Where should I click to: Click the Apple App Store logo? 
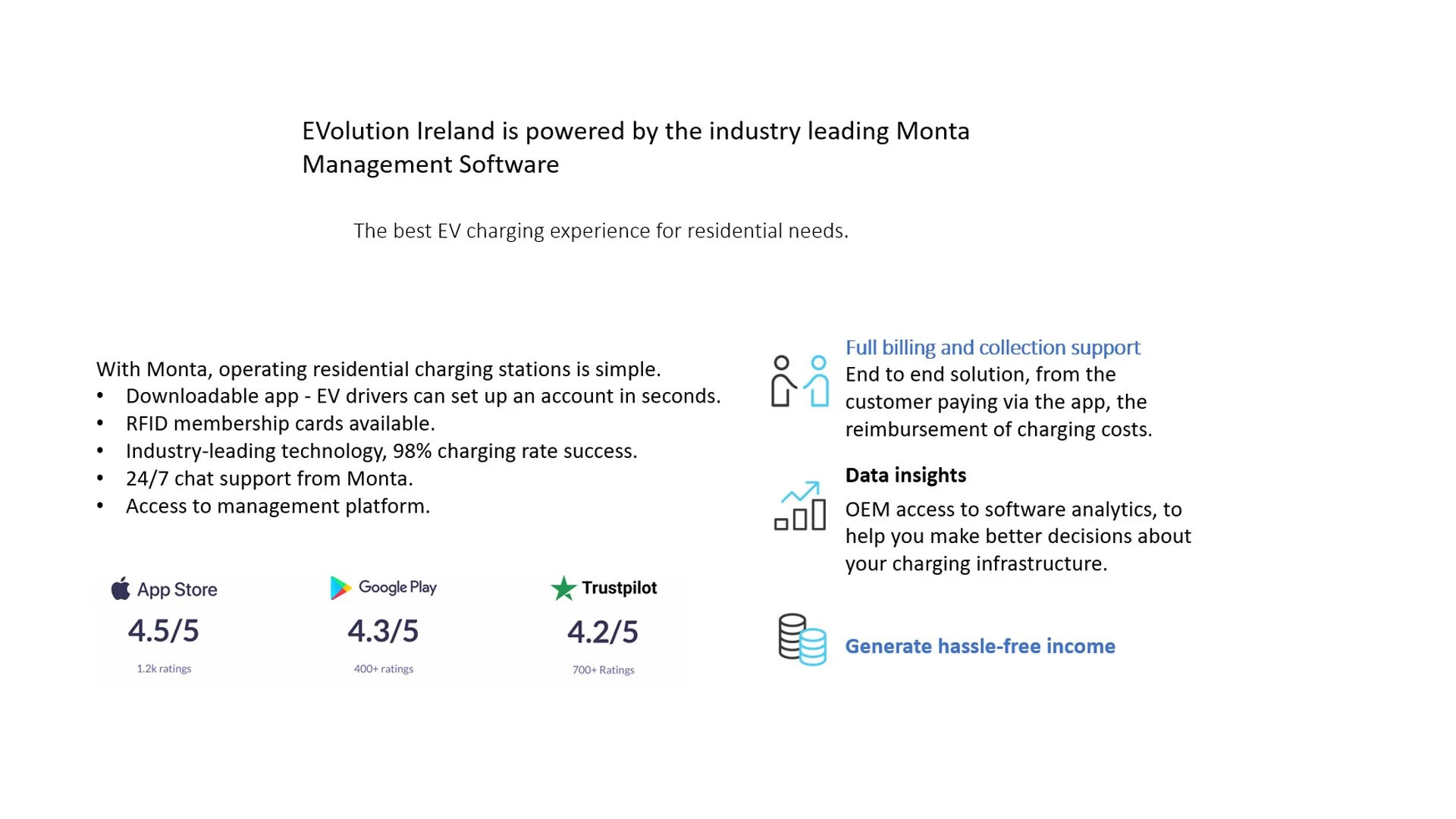(121, 588)
